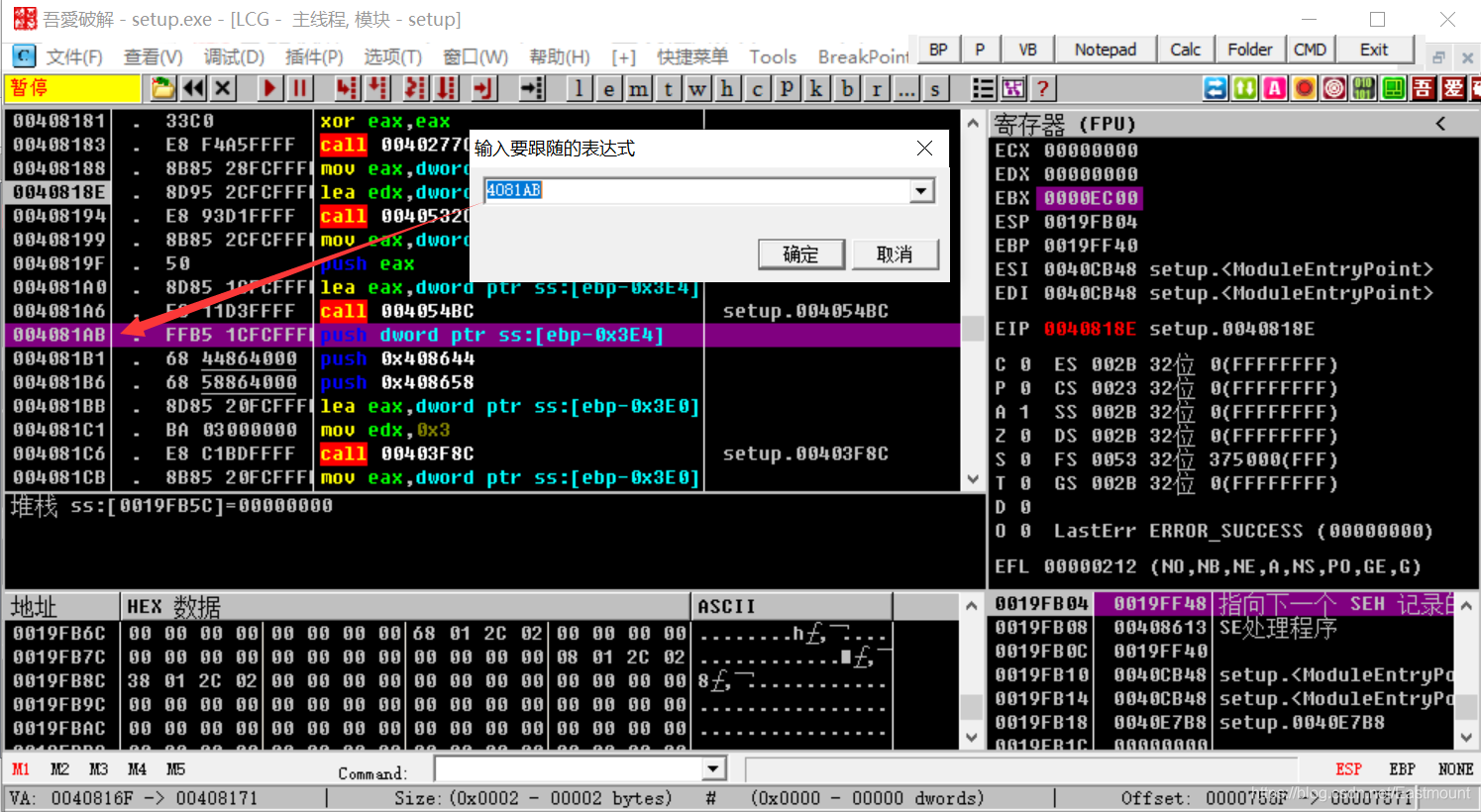Click the BP button

tap(938, 50)
